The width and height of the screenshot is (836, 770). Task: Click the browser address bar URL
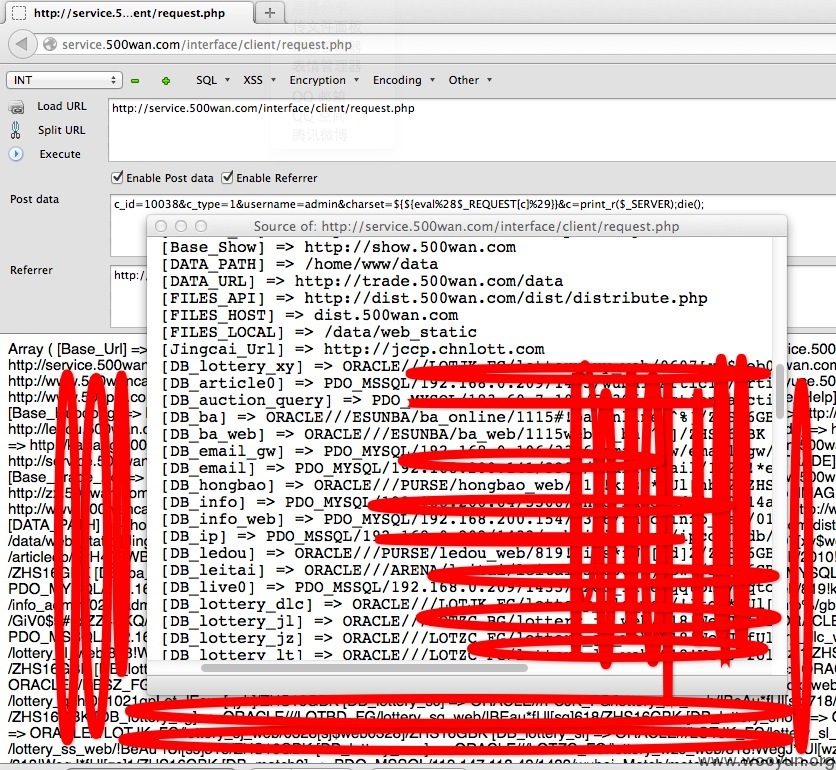tap(207, 45)
